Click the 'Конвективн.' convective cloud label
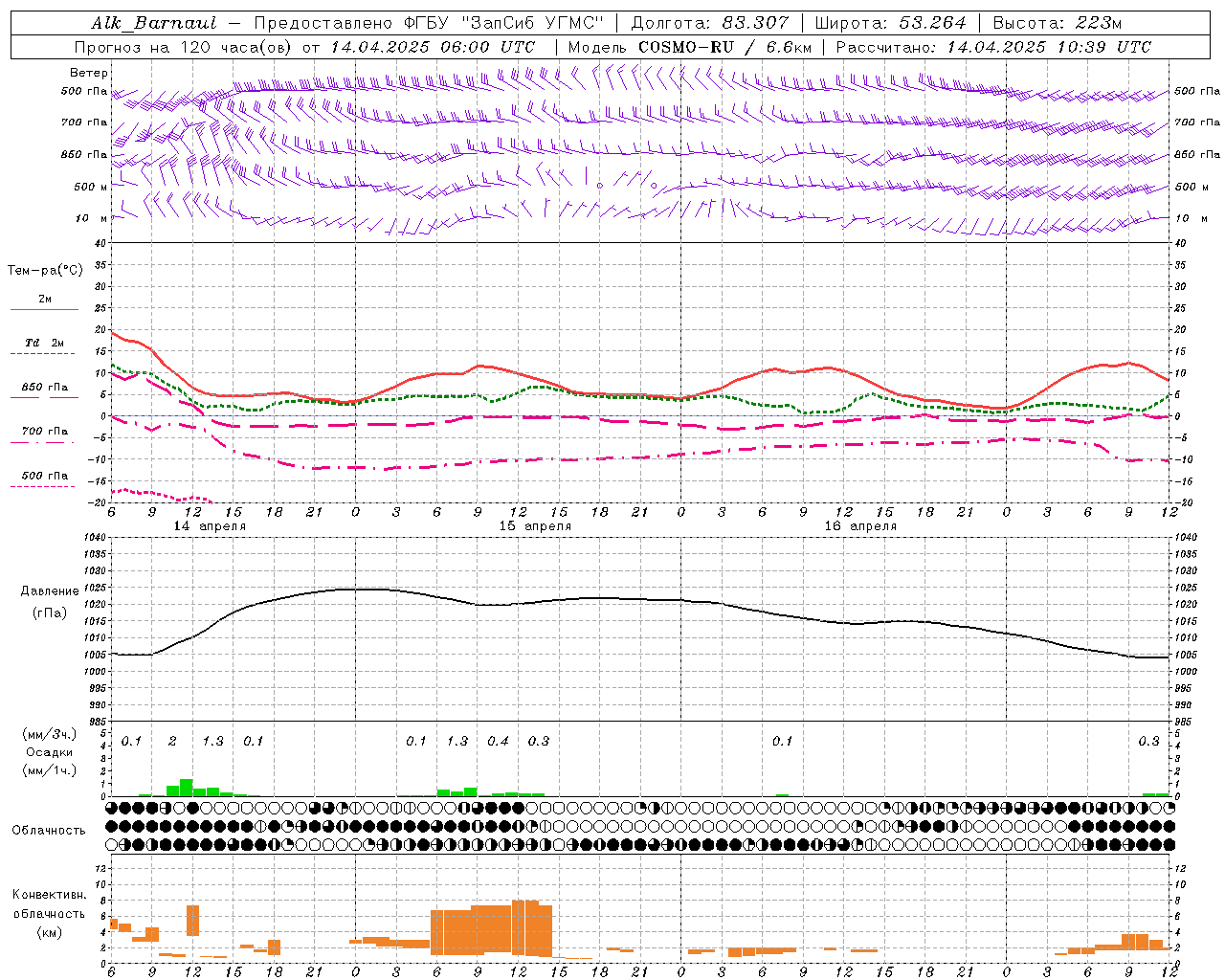This screenshot has height=980, width=1225. pyautogui.click(x=50, y=895)
